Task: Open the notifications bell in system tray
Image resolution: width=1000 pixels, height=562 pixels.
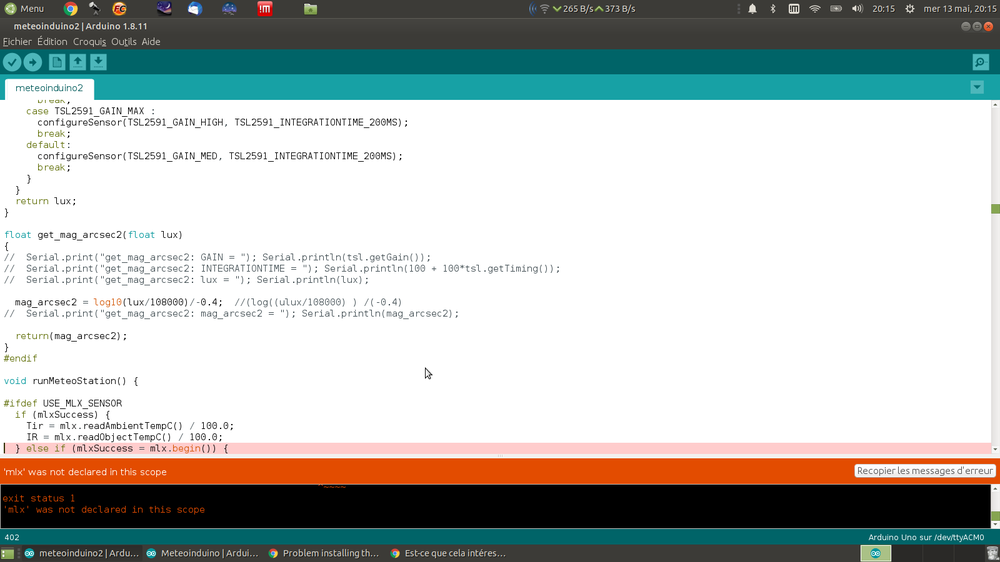Action: (x=753, y=8)
